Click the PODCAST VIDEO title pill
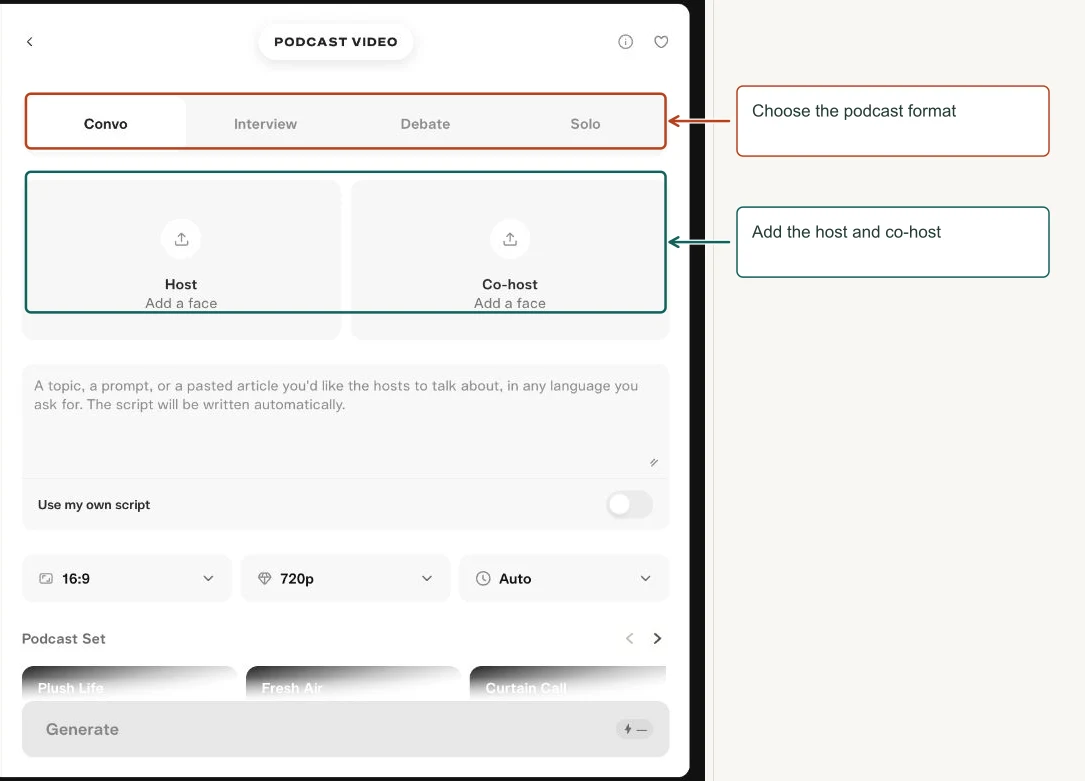This screenshot has height=781, width=1085. [336, 42]
